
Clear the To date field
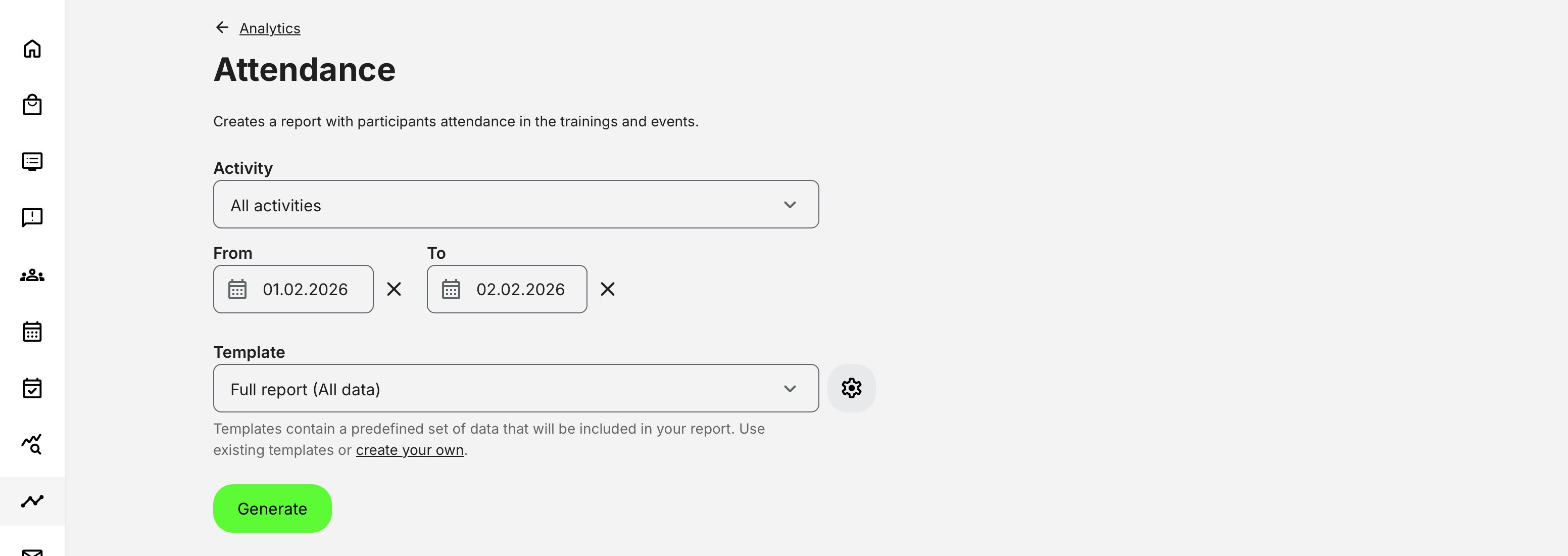click(x=609, y=289)
